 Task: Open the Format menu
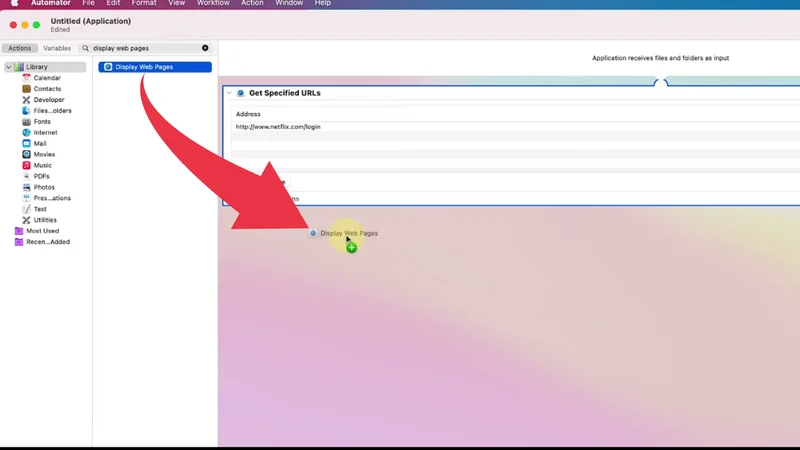coord(144,3)
